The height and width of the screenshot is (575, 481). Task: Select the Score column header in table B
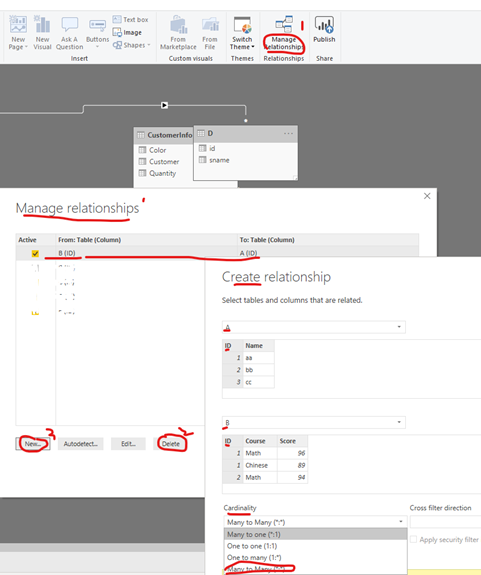[x=292, y=441]
